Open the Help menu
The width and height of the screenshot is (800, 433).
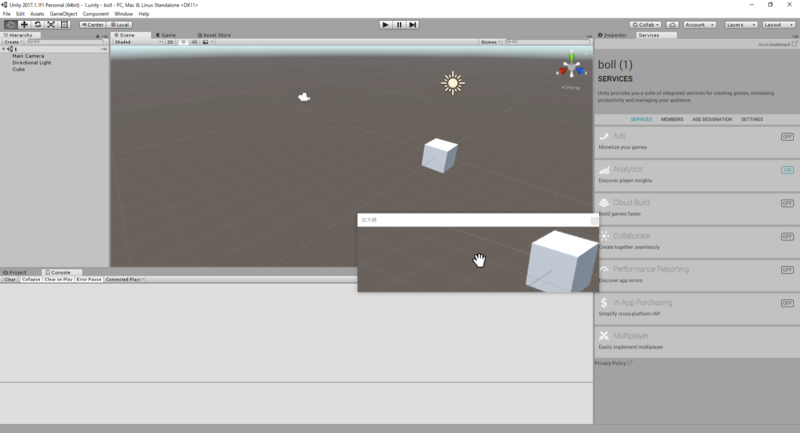(x=144, y=14)
